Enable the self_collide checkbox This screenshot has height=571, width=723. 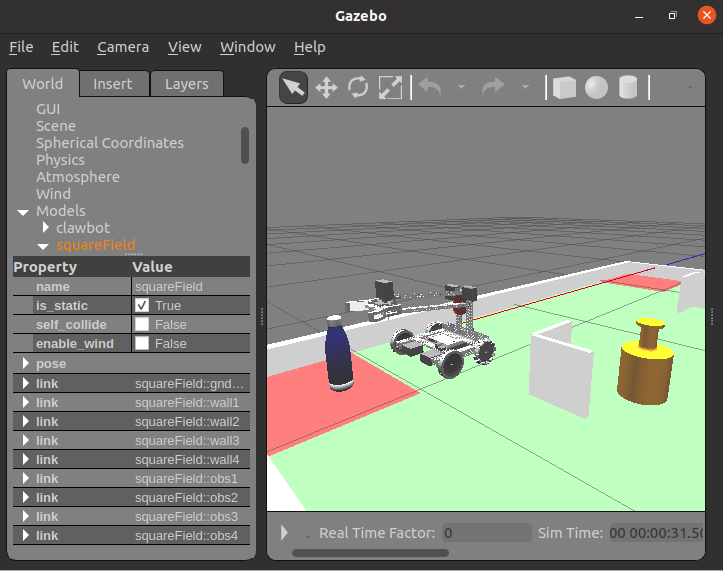tap(142, 325)
